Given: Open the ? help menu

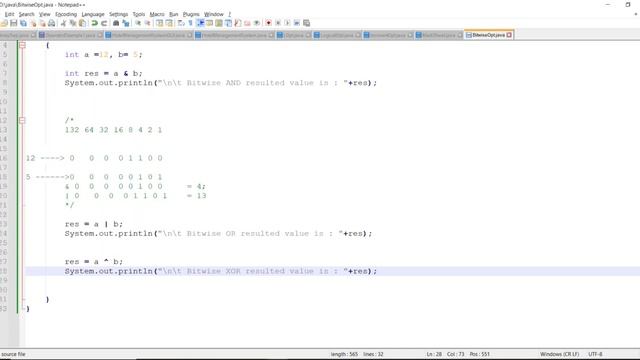Looking at the screenshot, I should point(229,14).
